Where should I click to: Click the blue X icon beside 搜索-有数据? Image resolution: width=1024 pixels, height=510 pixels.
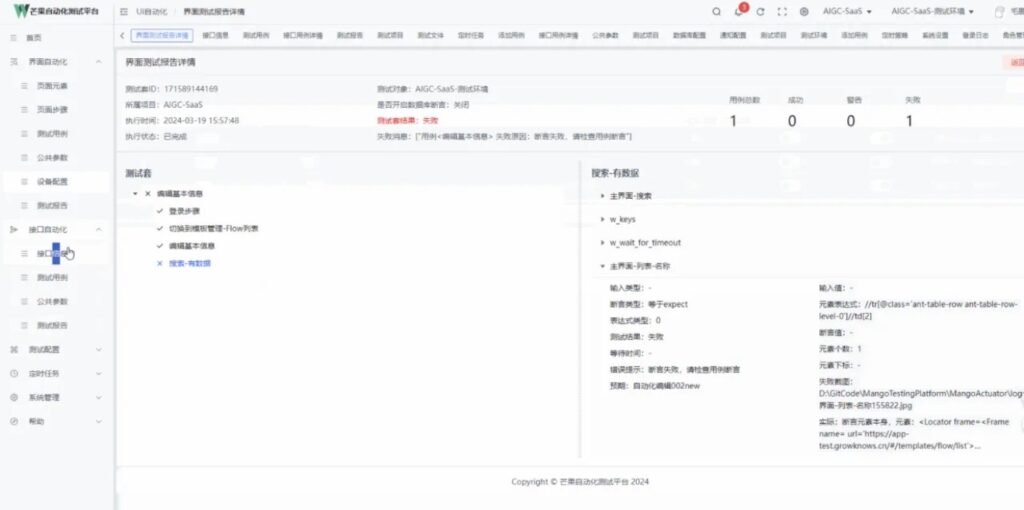coord(160,263)
